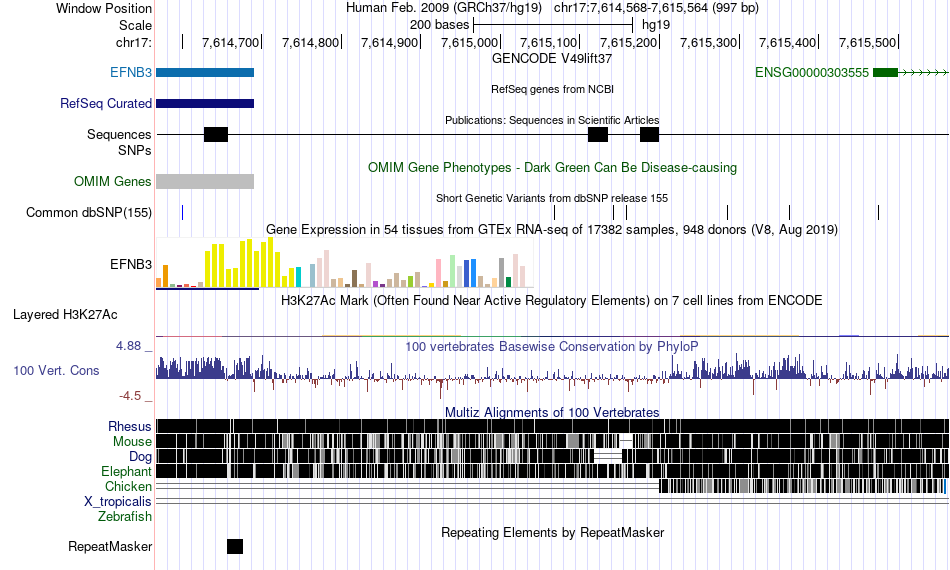Viewport: 950px width, 570px height.
Task: Click the green ENSG00000303555 exon block
Action: point(885,73)
